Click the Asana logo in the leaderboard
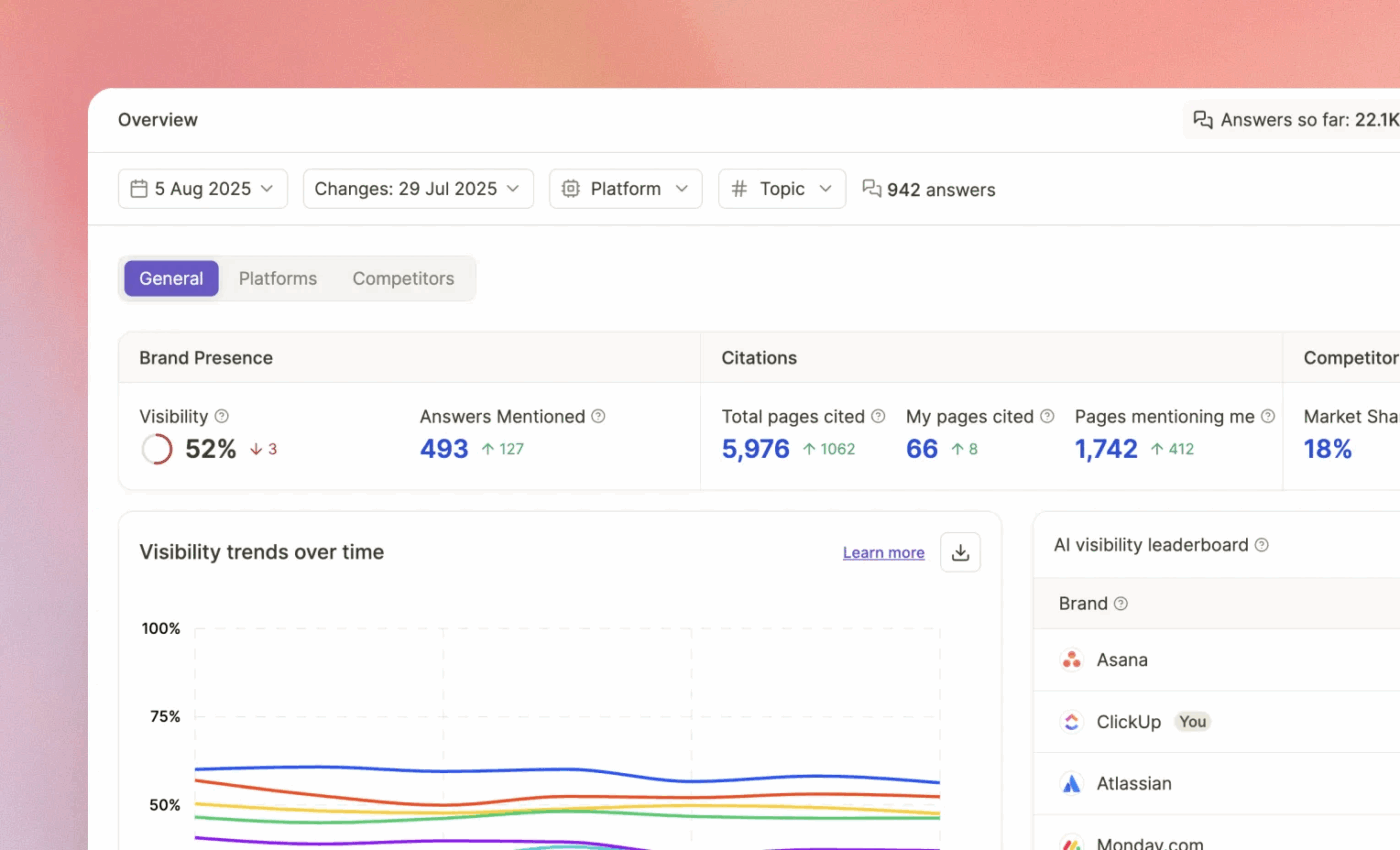The height and width of the screenshot is (850, 1400). [x=1071, y=660]
